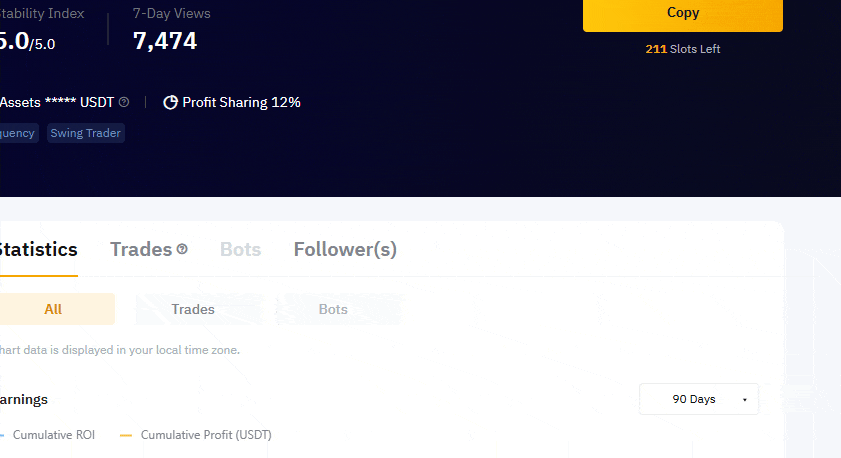Select the All filter option
The width and height of the screenshot is (841, 458).
[53, 309]
